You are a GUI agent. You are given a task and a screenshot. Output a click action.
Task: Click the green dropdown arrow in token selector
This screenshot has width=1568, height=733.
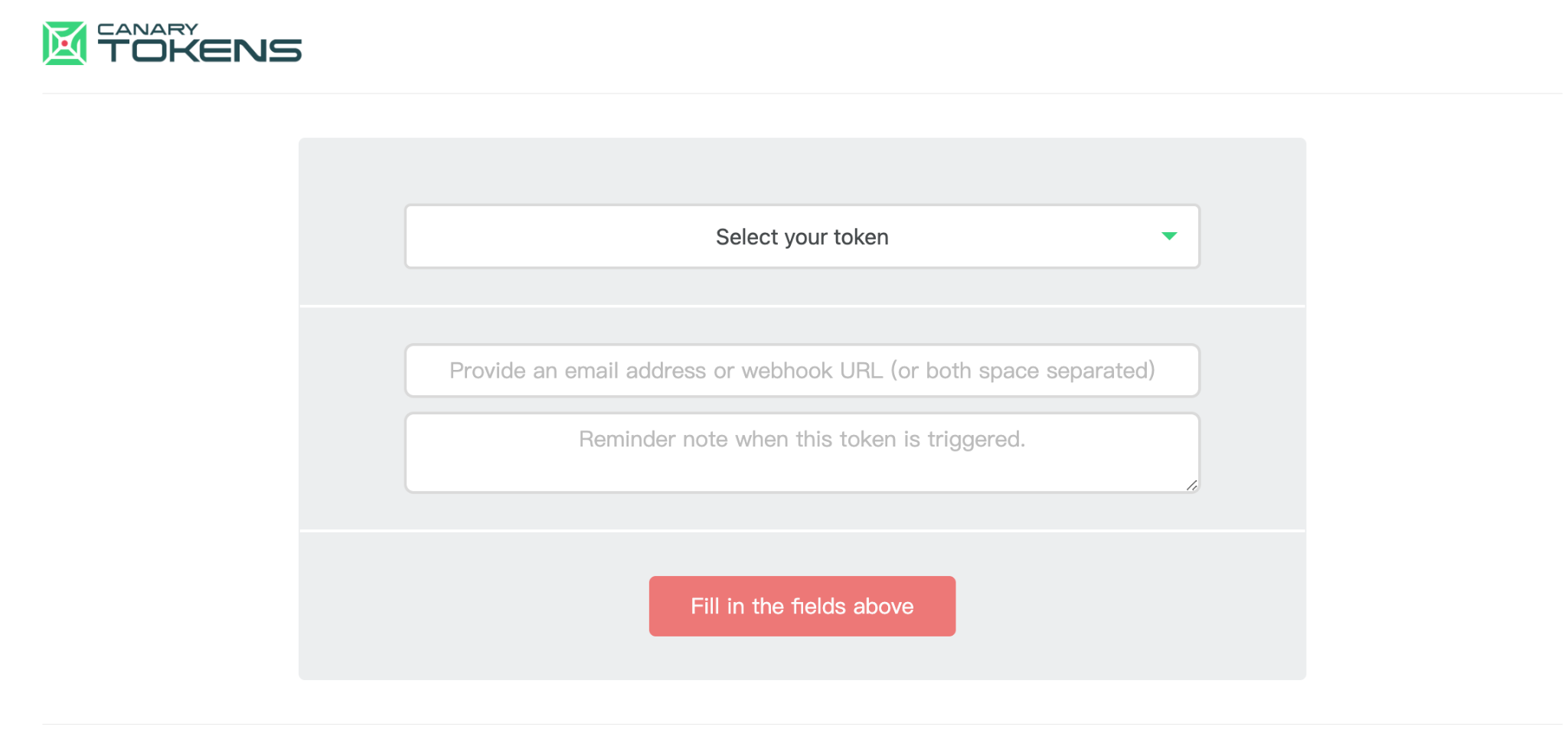[x=1168, y=236]
